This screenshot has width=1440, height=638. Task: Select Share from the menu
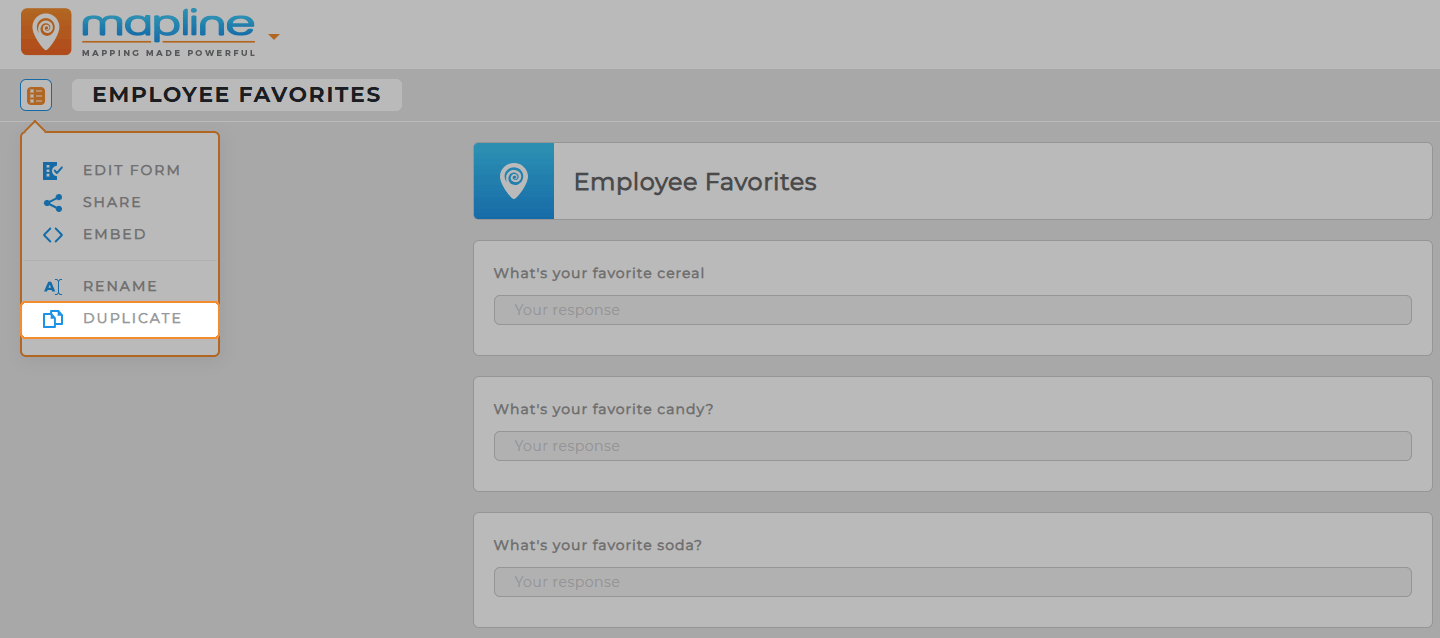(x=111, y=202)
